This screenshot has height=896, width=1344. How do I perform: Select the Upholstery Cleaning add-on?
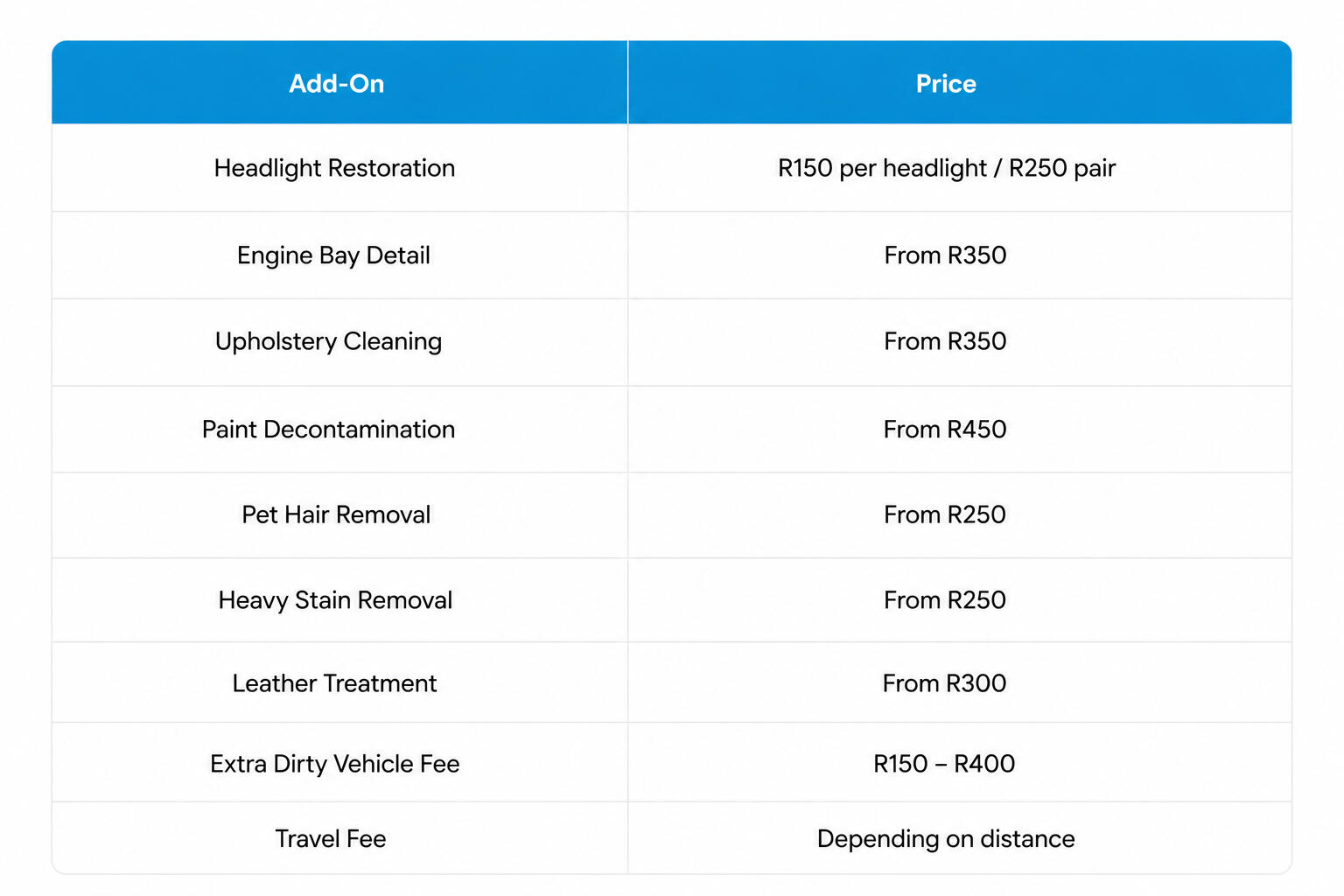328,341
